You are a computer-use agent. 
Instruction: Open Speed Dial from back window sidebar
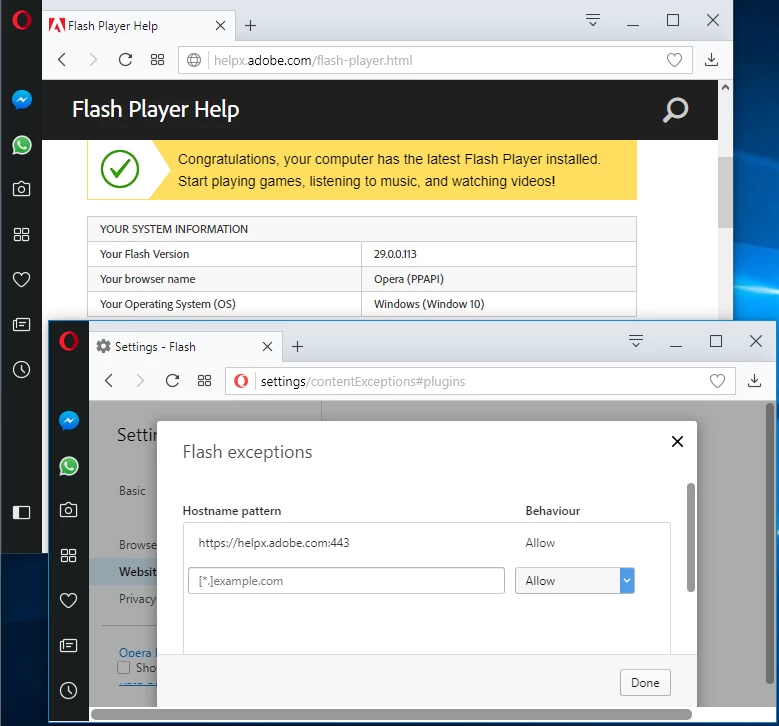pyautogui.click(x=21, y=235)
